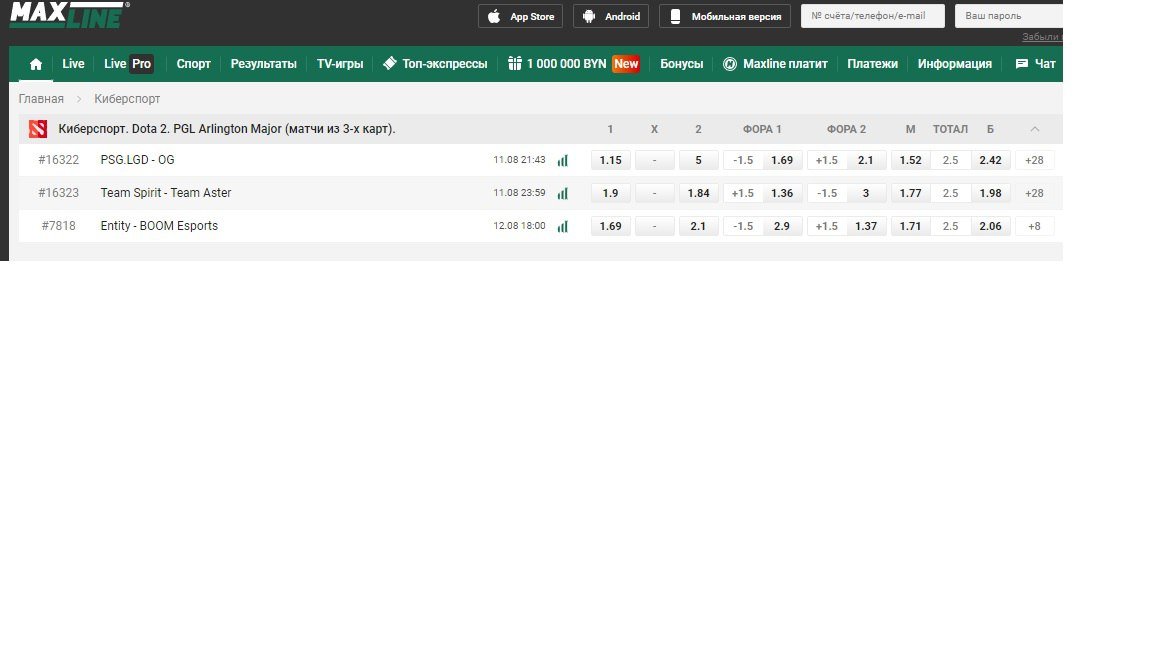Click the home icon in navigation bar
The height and width of the screenshot is (648, 1152).
[36, 64]
